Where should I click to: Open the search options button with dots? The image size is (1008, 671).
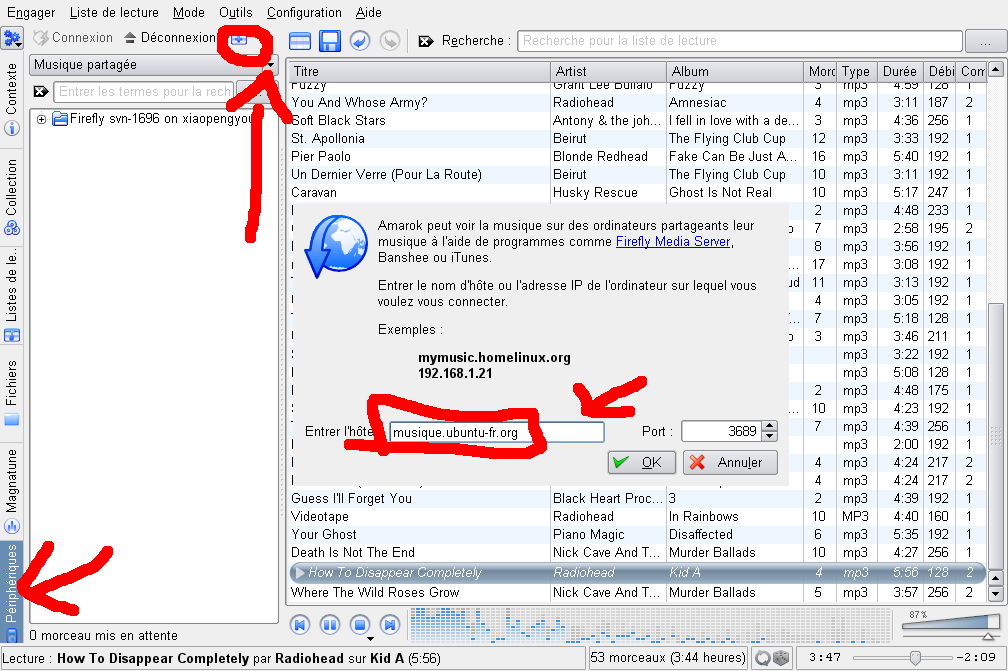[x=986, y=41]
